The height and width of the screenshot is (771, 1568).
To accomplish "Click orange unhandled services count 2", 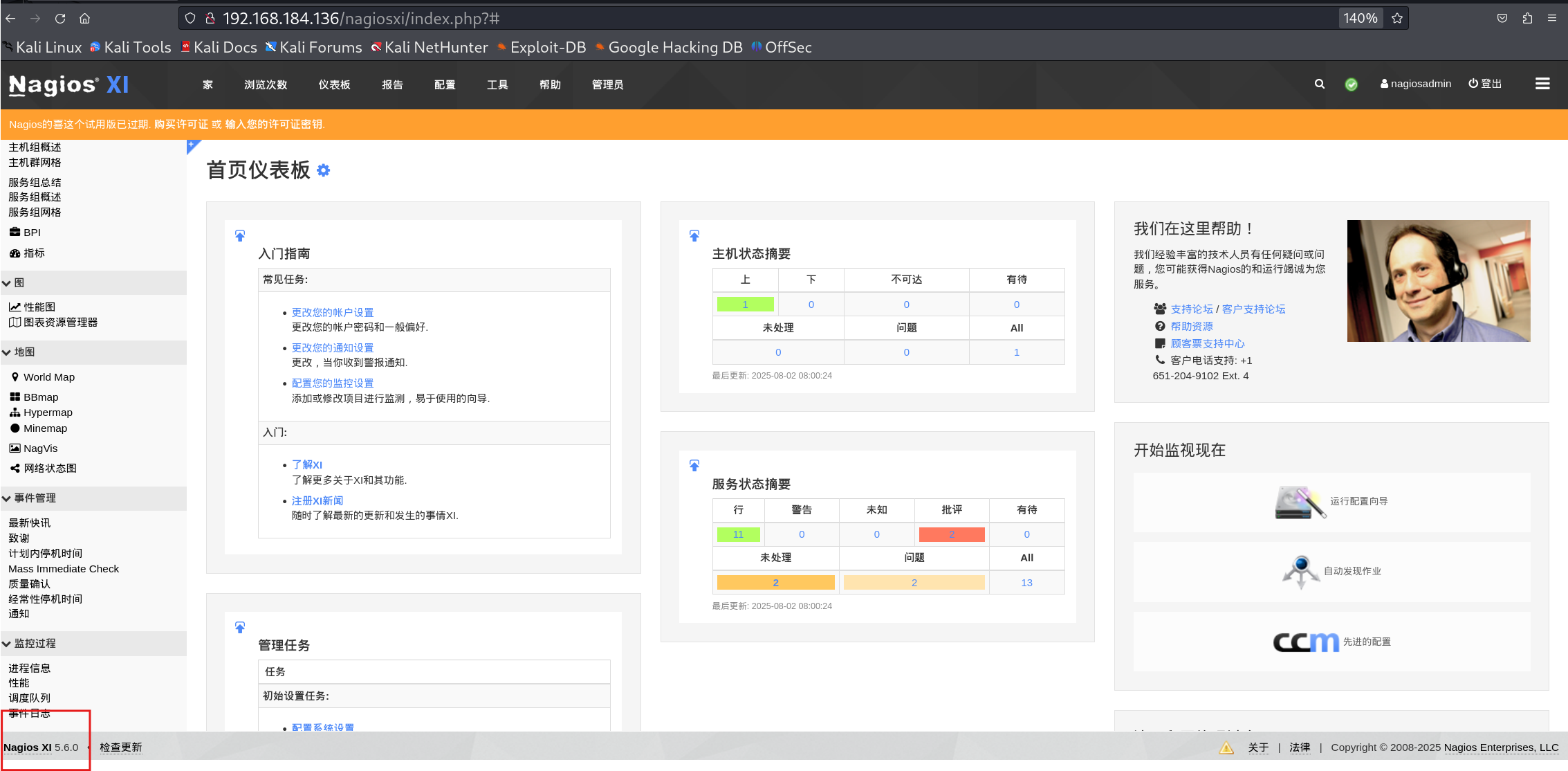I will tap(775, 583).
